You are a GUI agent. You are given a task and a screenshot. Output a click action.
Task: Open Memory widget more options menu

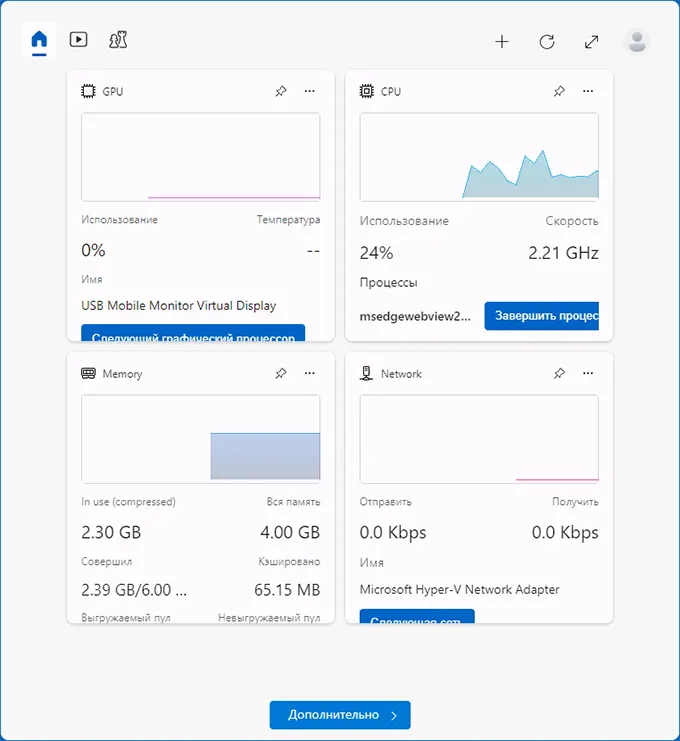click(310, 373)
